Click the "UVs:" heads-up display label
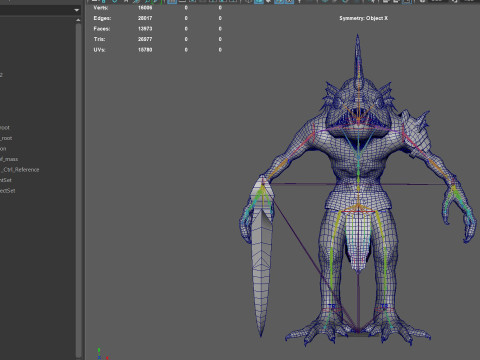This screenshot has width=480, height=360. [x=99, y=50]
